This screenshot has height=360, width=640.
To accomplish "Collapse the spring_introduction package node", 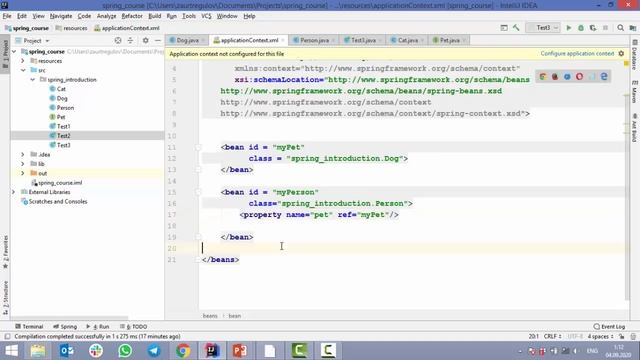I will [33, 80].
